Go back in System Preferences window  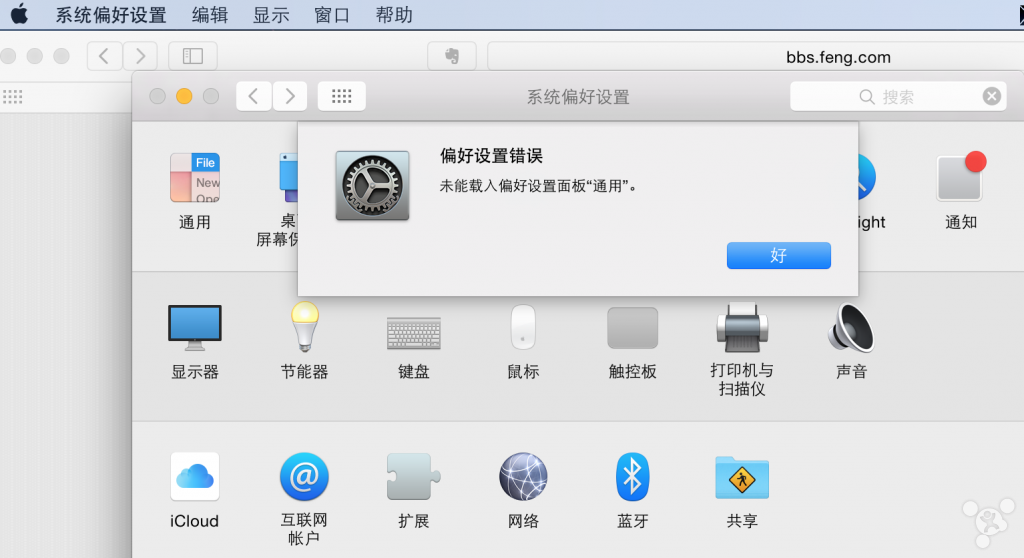point(253,97)
